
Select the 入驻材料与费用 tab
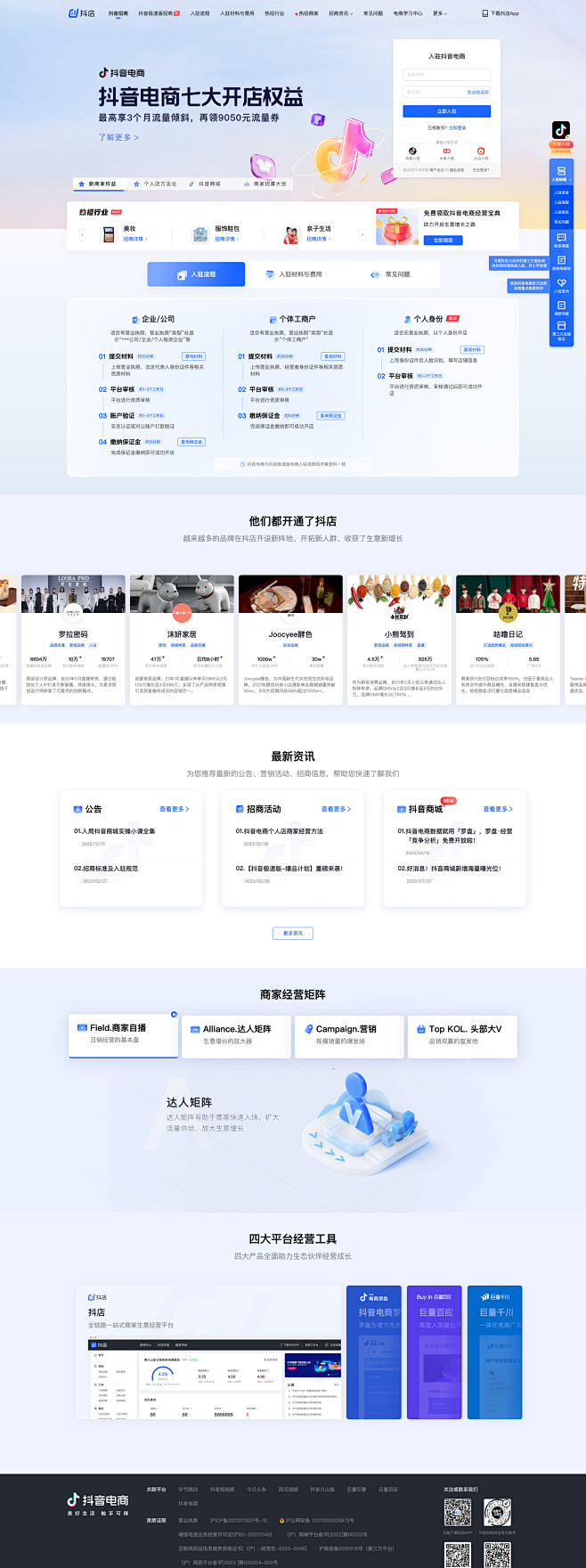(293, 274)
